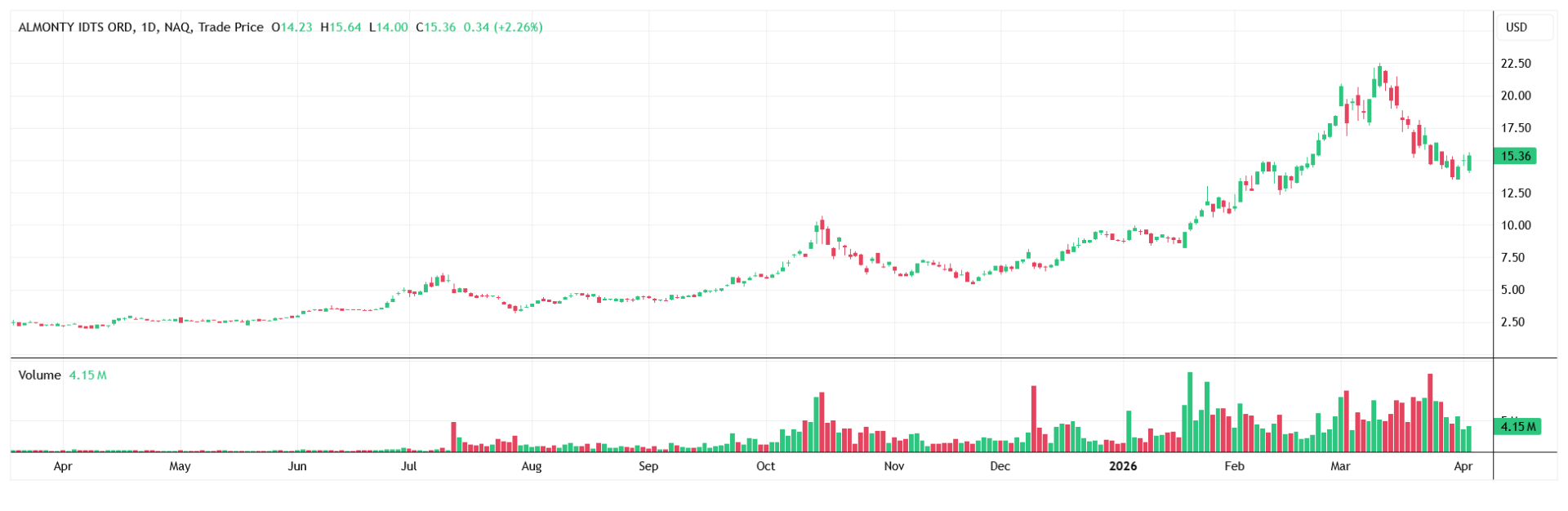The image size is (1568, 511).
Task: Click the 22.50 price scale label
Action: point(1515,64)
